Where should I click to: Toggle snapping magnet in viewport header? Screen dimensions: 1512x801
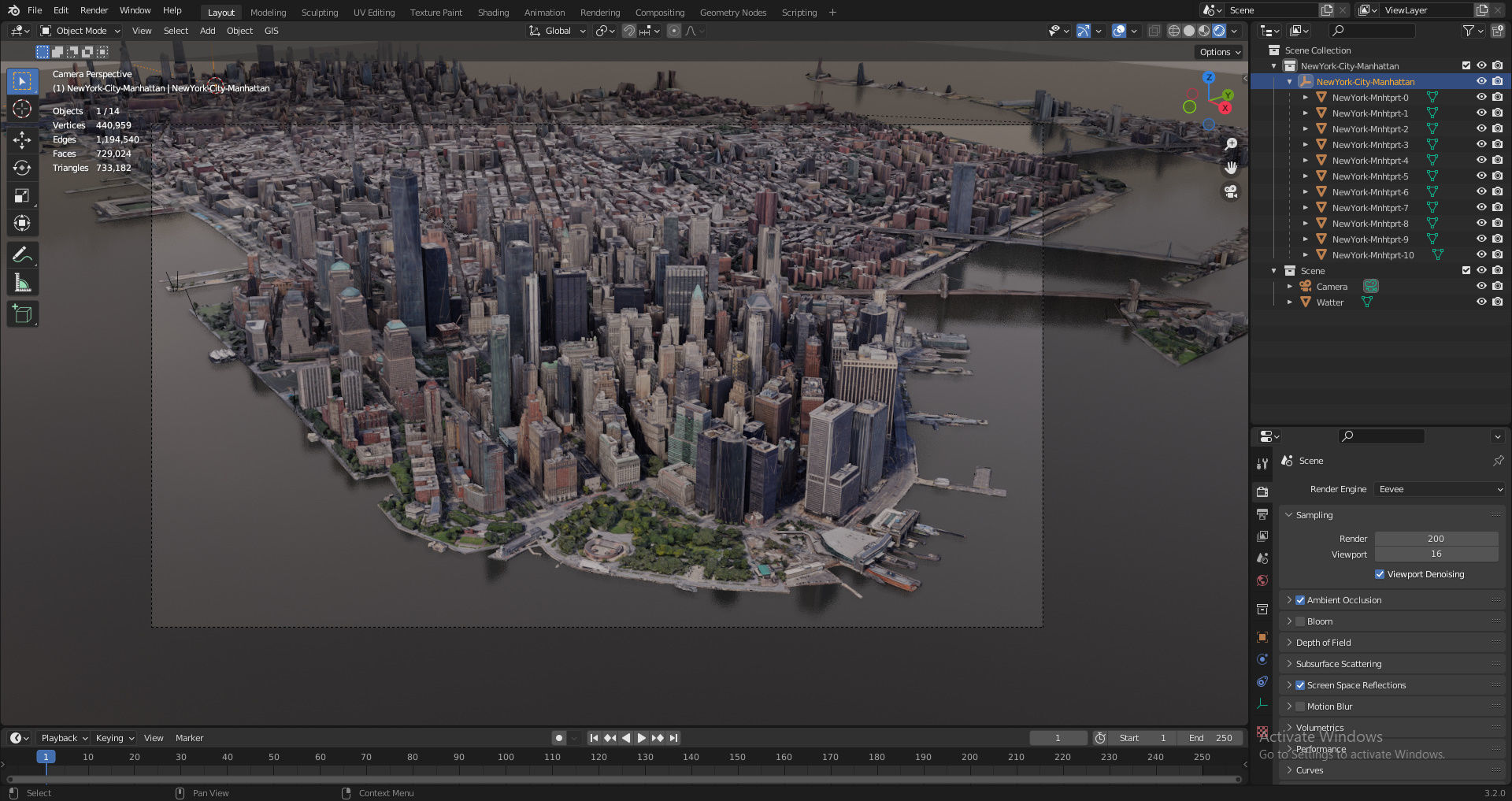coord(629,31)
